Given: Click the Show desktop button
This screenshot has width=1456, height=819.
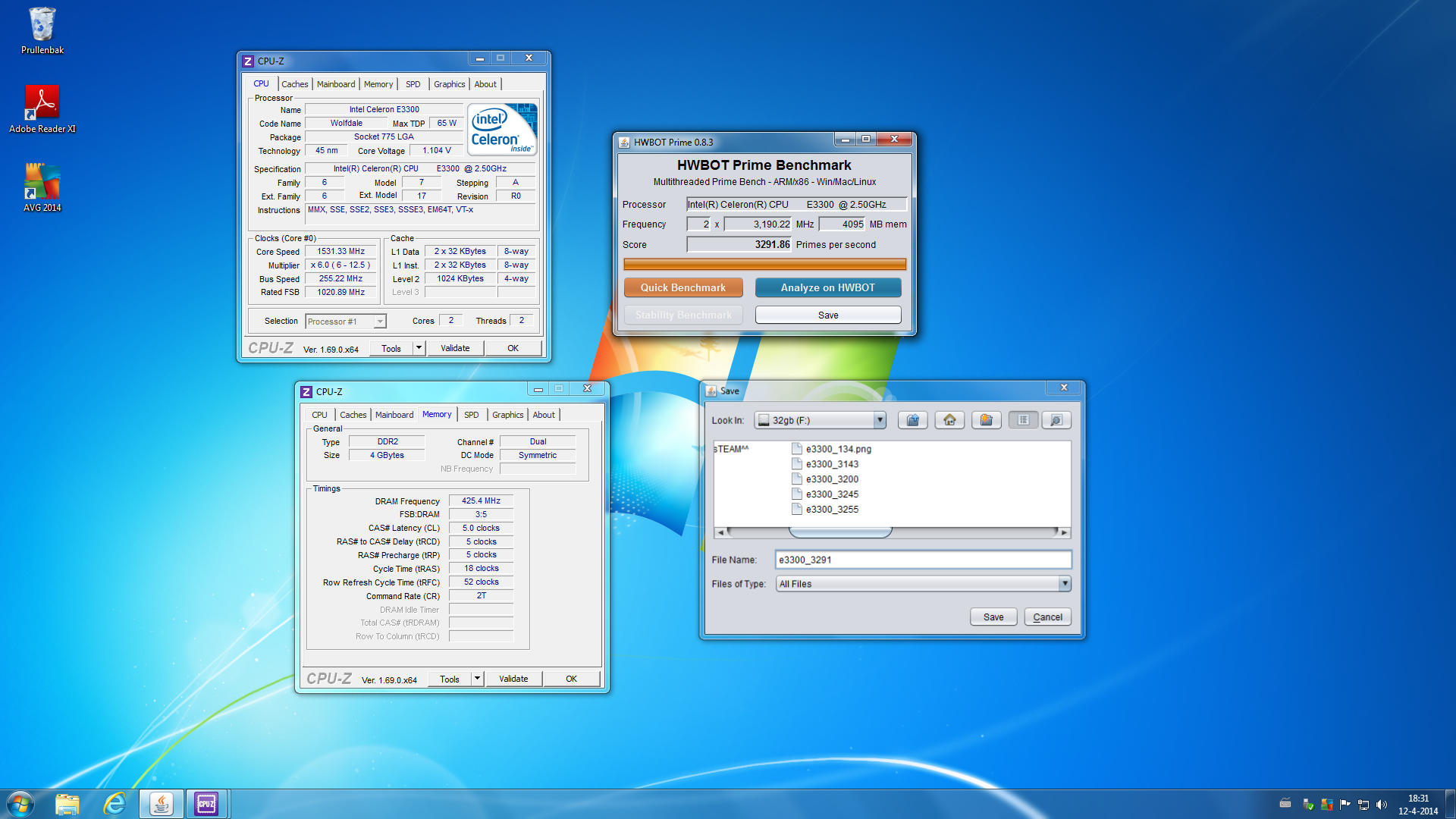Looking at the screenshot, I should click(x=1450, y=804).
